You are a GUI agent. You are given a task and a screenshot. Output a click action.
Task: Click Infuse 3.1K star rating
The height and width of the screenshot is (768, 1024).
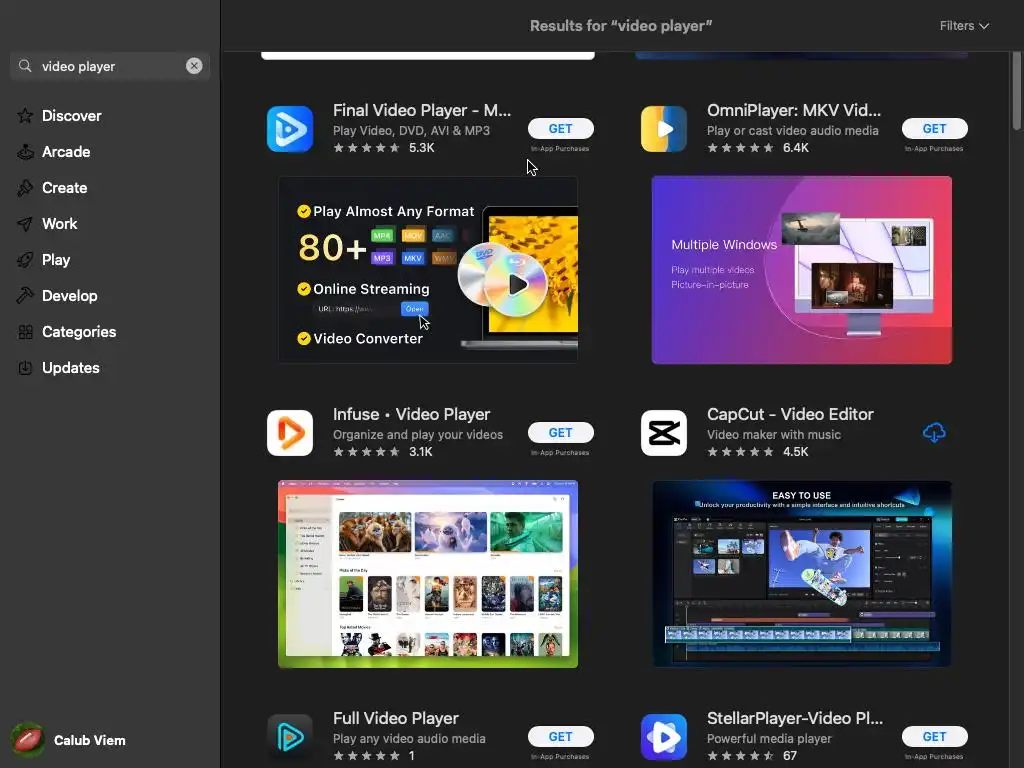point(383,451)
